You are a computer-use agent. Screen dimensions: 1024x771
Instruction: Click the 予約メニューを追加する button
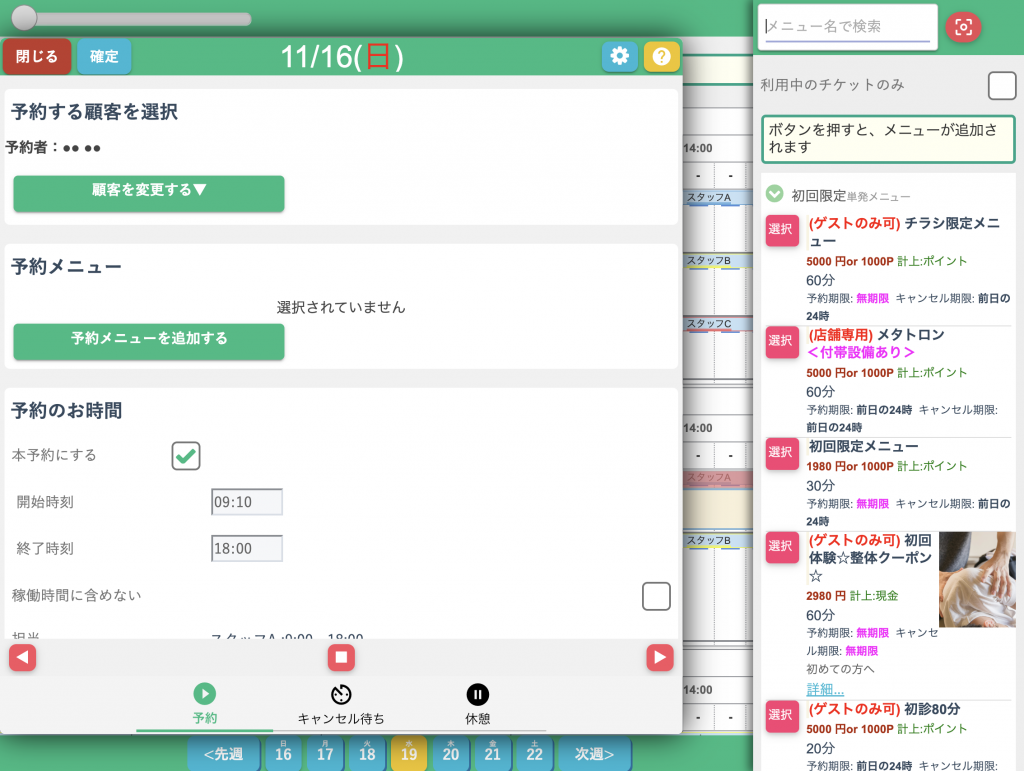[149, 340]
